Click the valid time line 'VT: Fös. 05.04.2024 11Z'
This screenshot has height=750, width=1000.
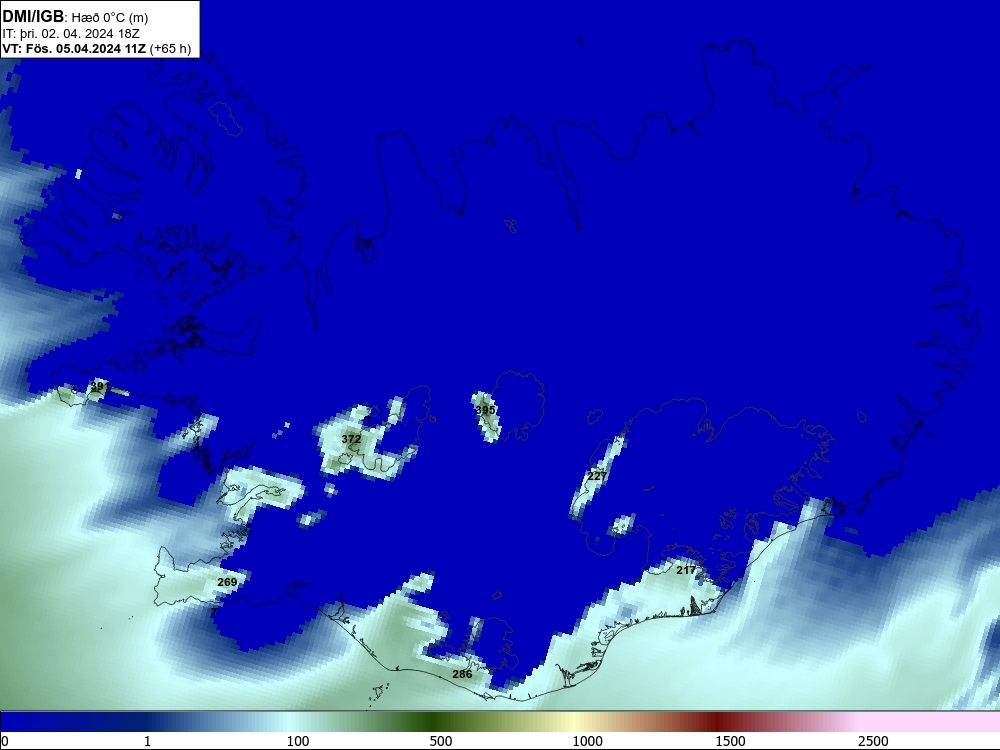coord(74,49)
